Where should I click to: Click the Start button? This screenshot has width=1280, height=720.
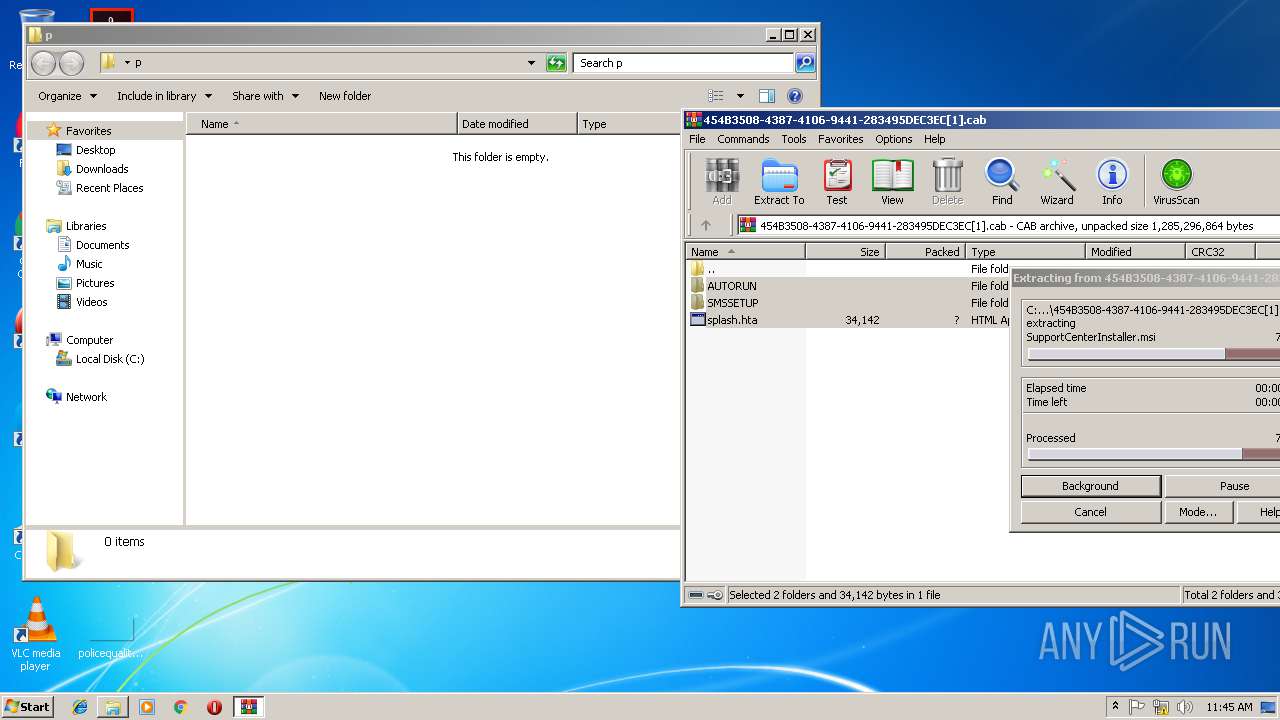[27, 707]
